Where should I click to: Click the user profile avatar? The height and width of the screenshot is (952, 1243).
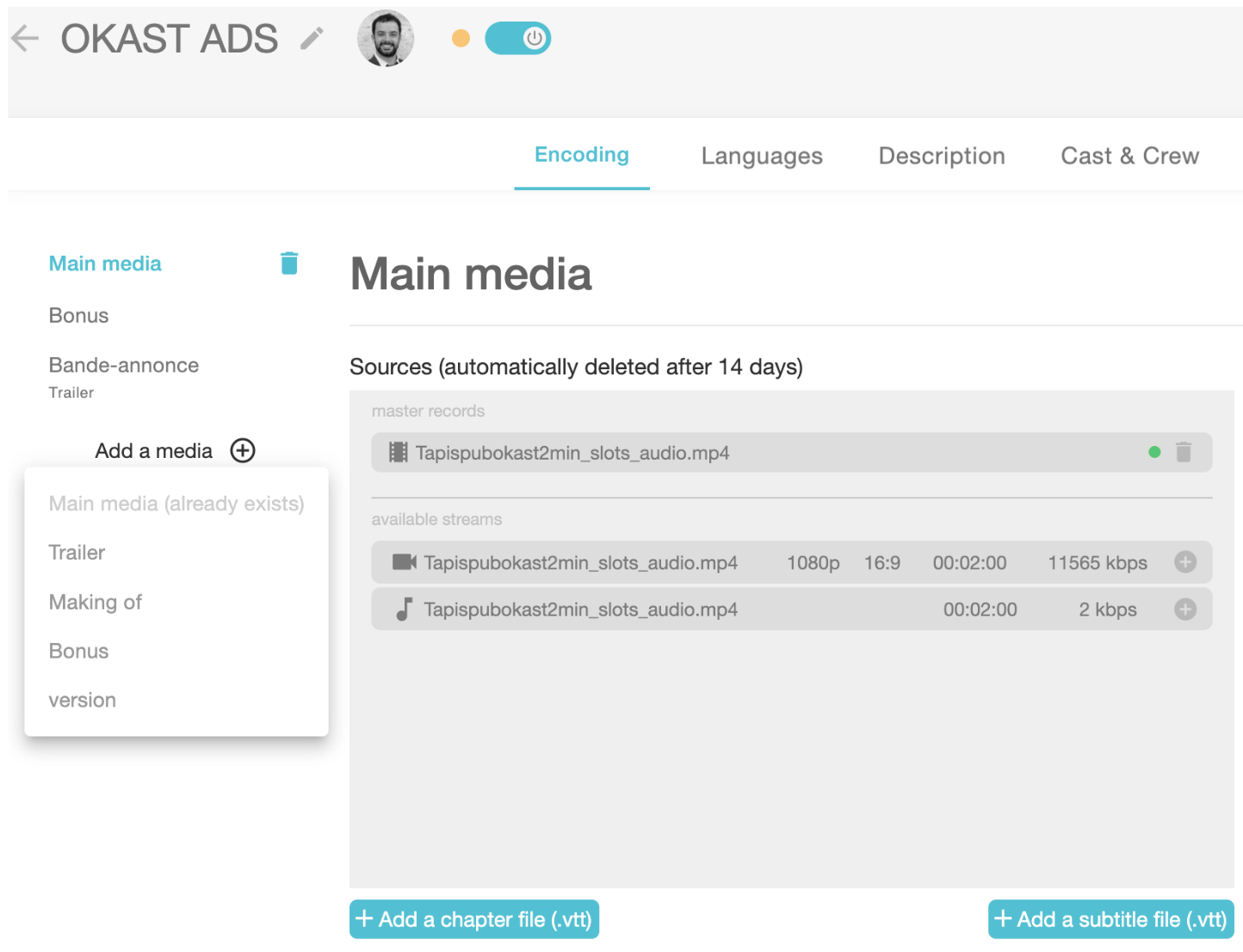point(386,39)
